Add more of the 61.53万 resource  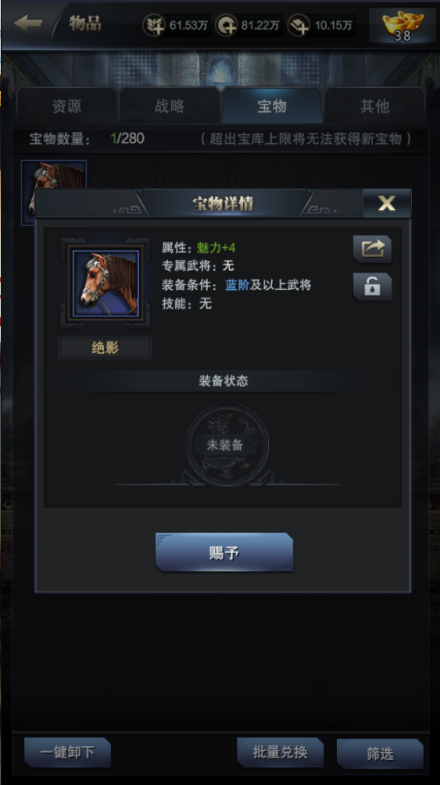(x=155, y=25)
